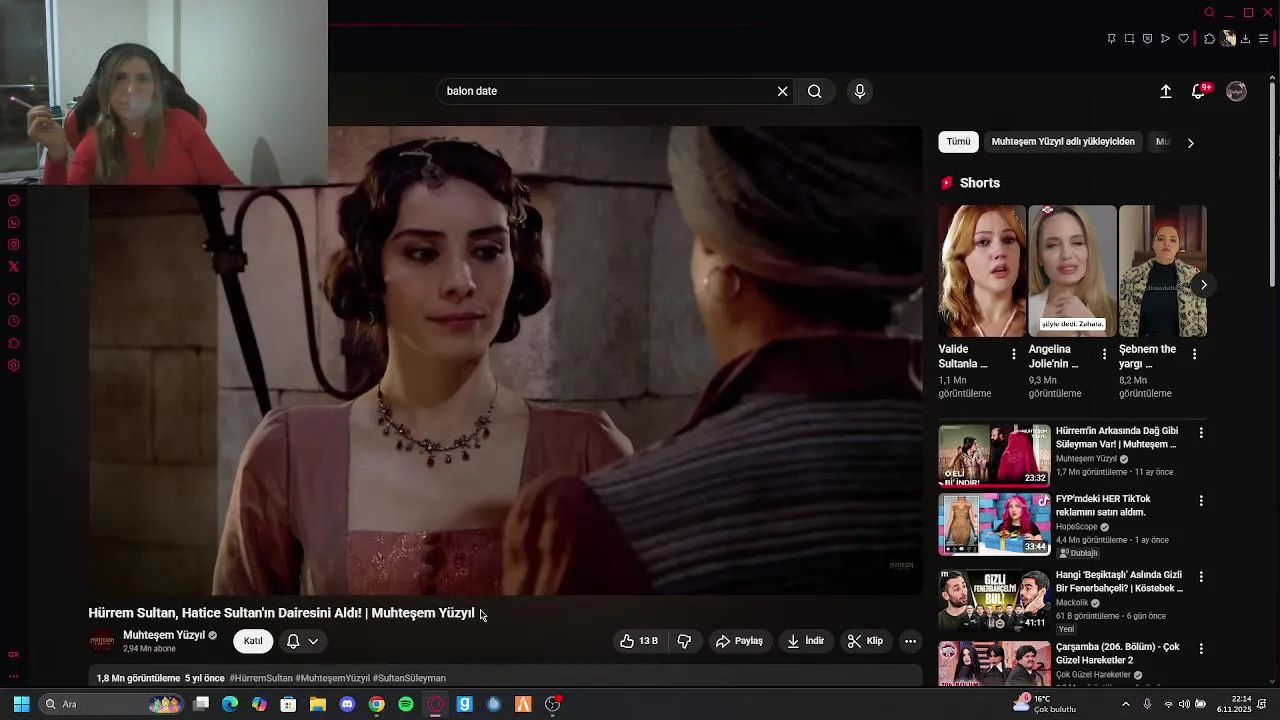Screen dimensions: 1280x720
Task: Open 'Hangi Beşiktaşlı Aslında Gizli' video thumbnail
Action: (994, 600)
